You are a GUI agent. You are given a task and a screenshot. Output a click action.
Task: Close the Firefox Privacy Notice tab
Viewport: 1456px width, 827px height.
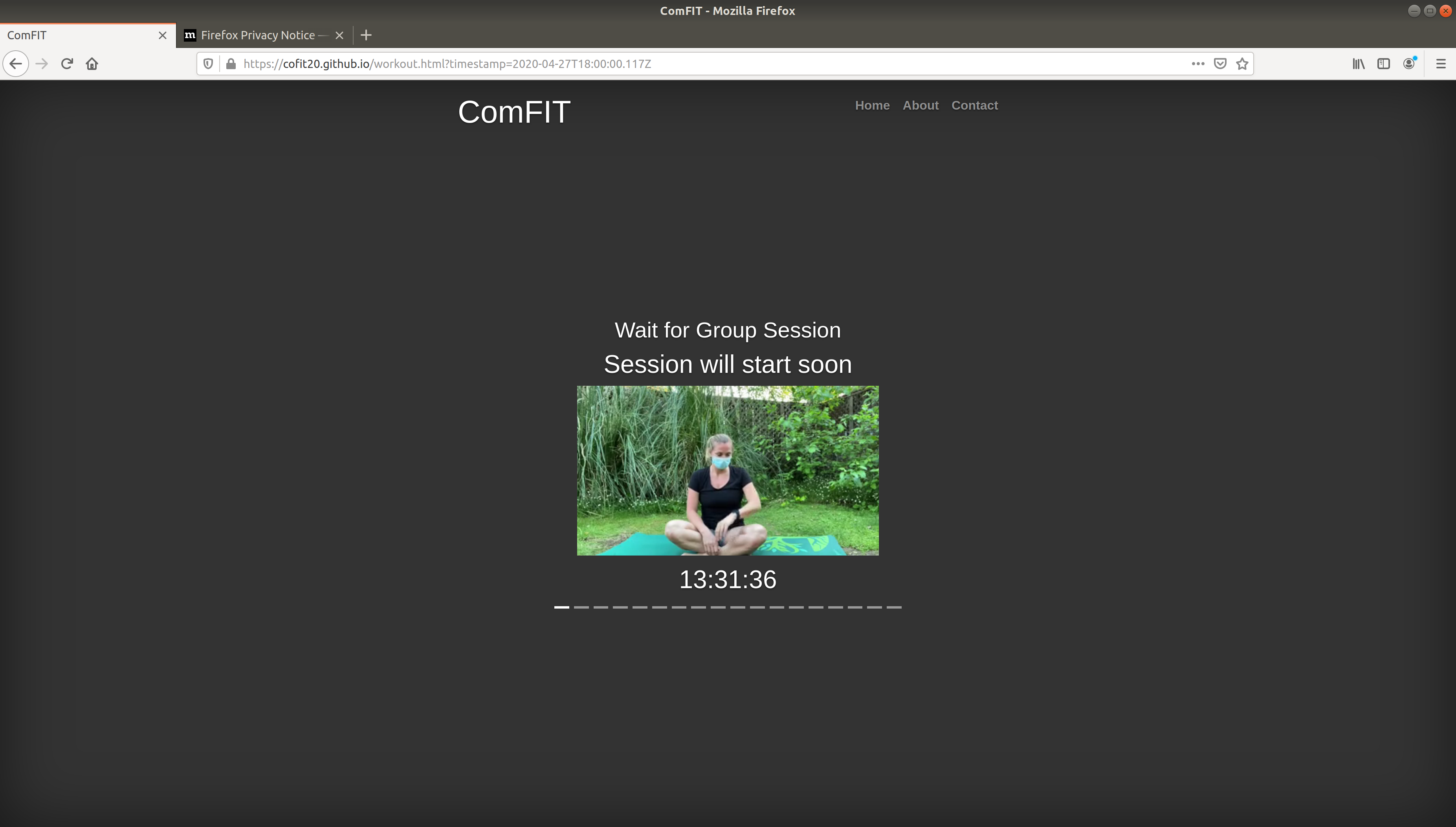pyautogui.click(x=339, y=35)
